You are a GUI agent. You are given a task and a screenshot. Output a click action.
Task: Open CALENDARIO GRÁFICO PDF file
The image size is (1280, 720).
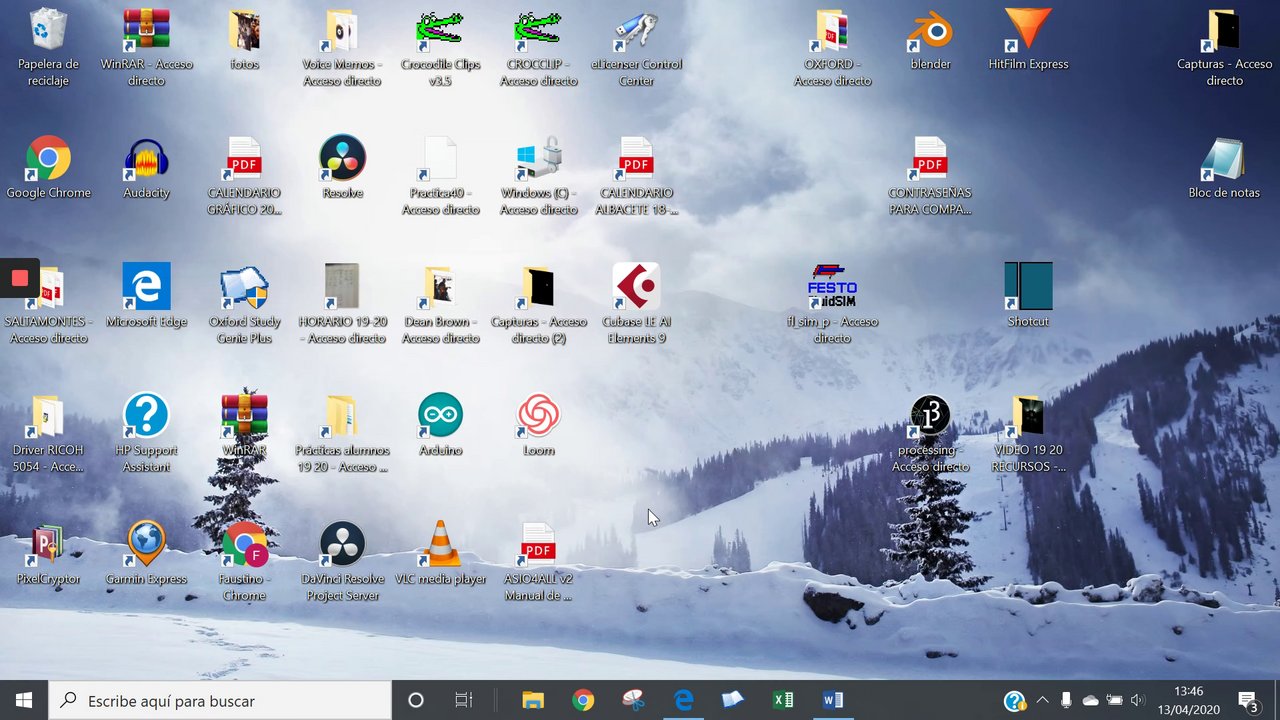coord(244,176)
